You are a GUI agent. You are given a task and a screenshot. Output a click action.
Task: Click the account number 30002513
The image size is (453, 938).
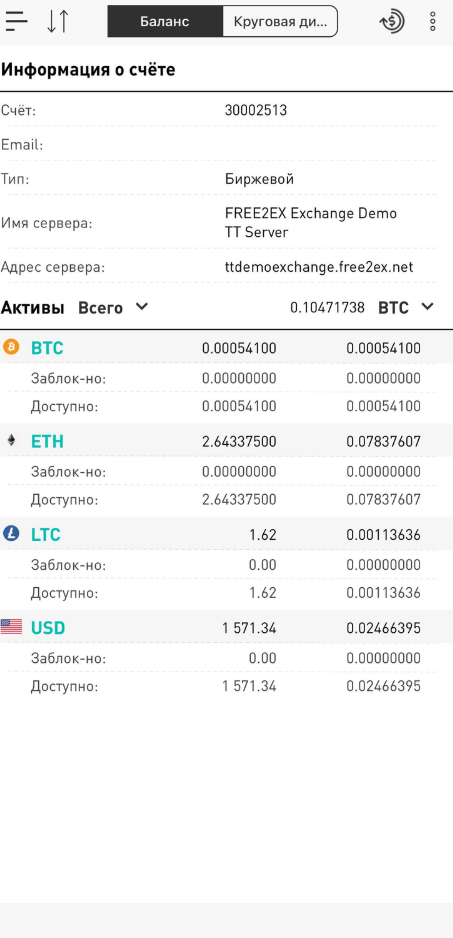tap(256, 111)
